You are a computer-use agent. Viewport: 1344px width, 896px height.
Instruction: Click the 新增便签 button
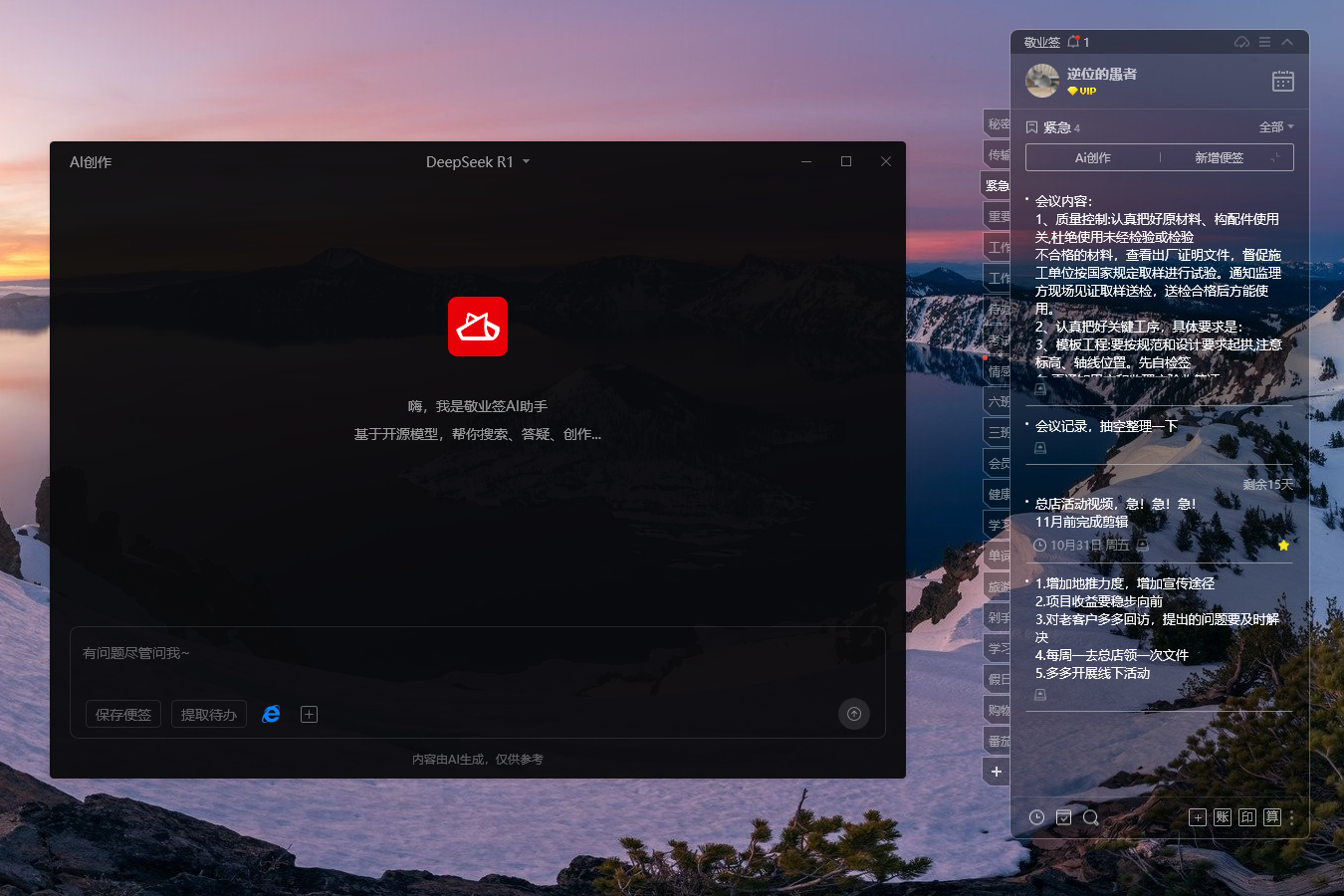coord(1219,157)
